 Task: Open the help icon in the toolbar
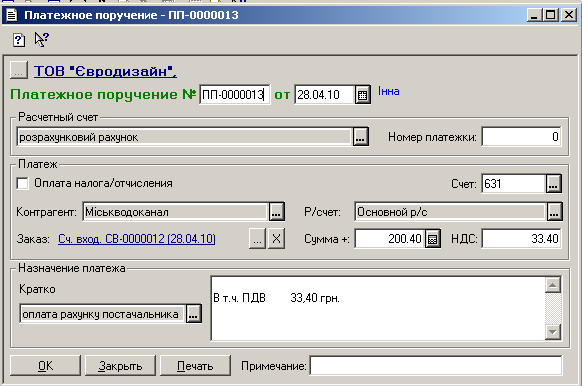19,39
